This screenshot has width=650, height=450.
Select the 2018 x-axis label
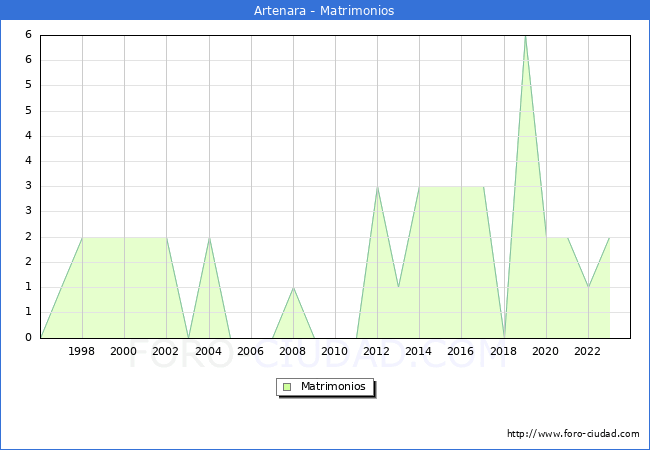pyautogui.click(x=504, y=351)
